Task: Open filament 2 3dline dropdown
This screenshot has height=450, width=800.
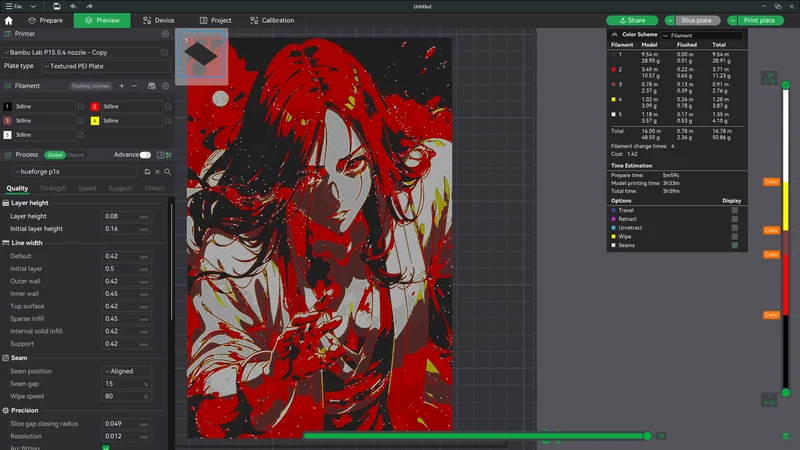Action: [x=131, y=106]
